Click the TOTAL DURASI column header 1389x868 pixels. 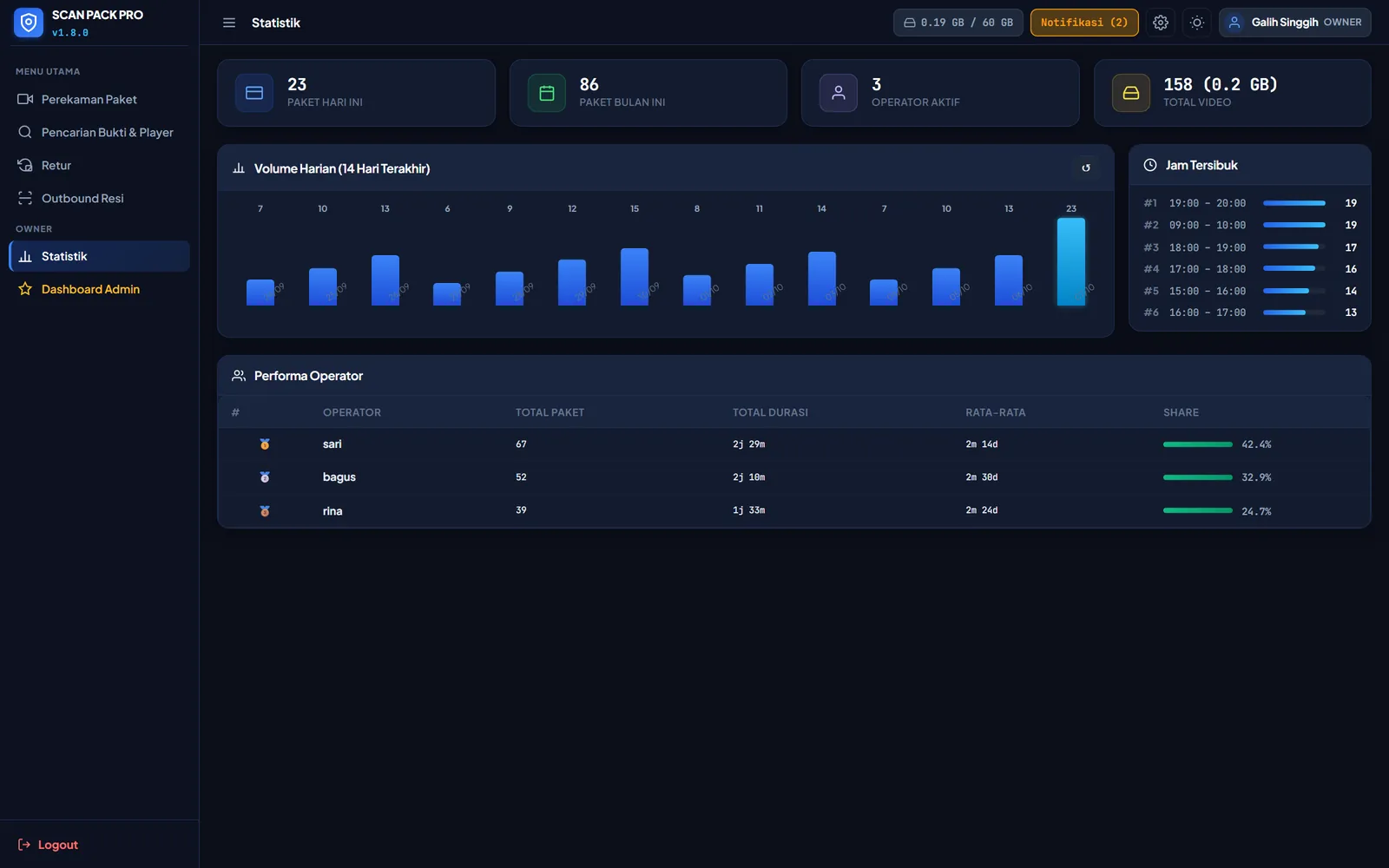tap(770, 412)
